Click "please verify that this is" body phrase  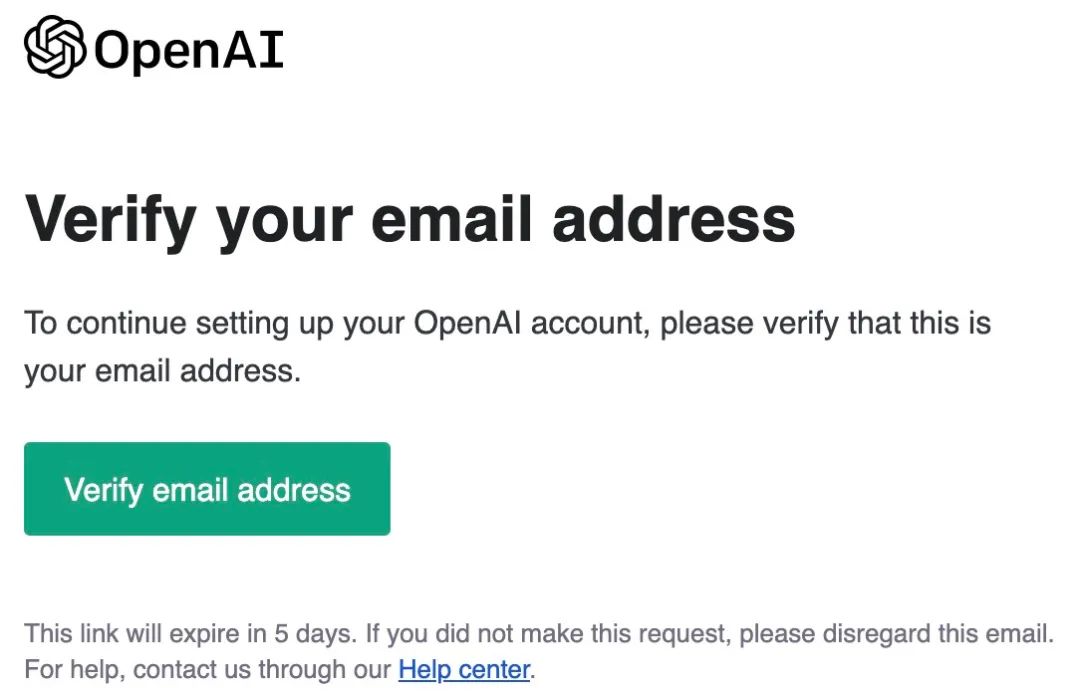[x=826, y=324]
